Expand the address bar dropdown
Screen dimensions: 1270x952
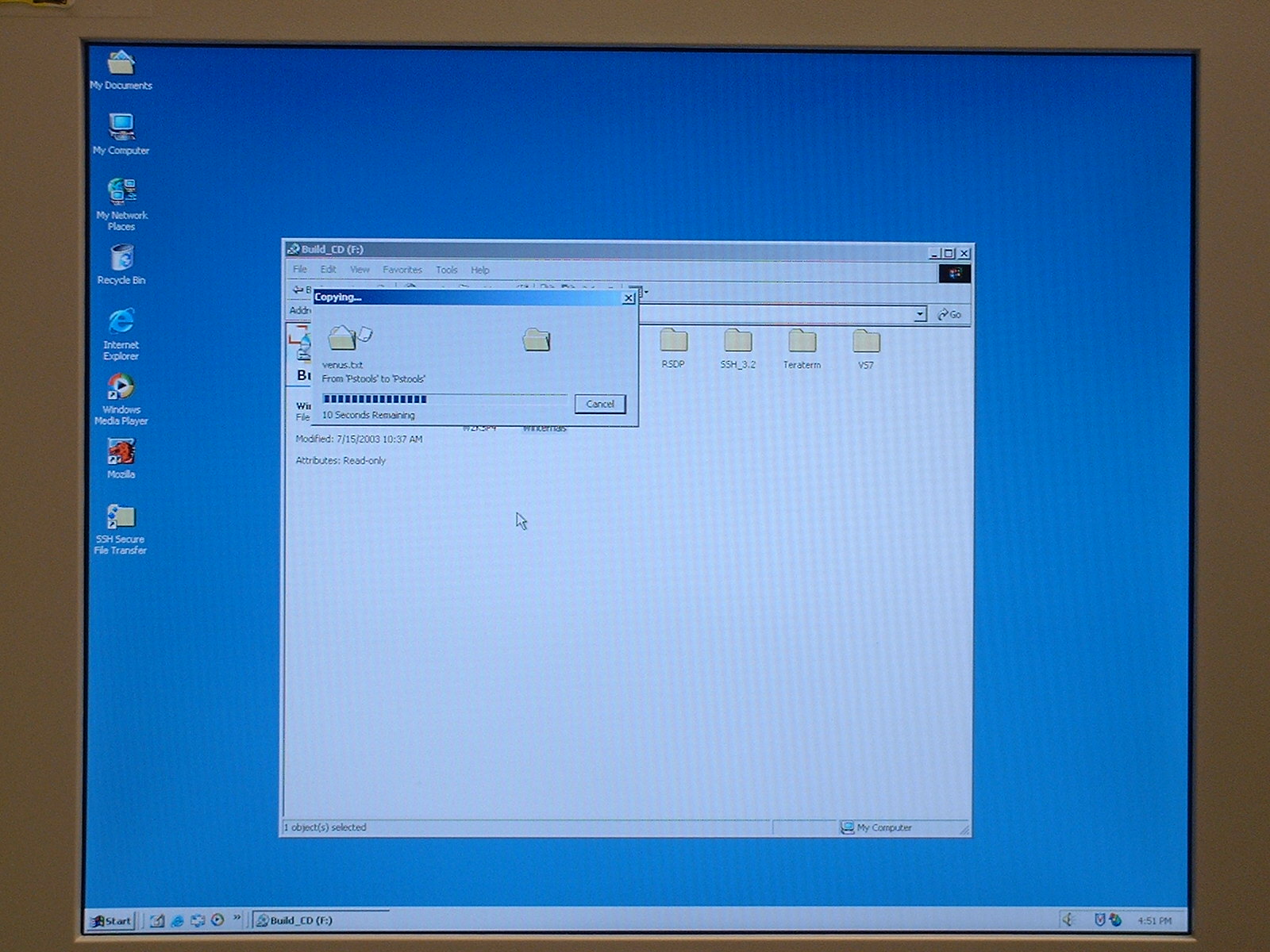pos(919,314)
